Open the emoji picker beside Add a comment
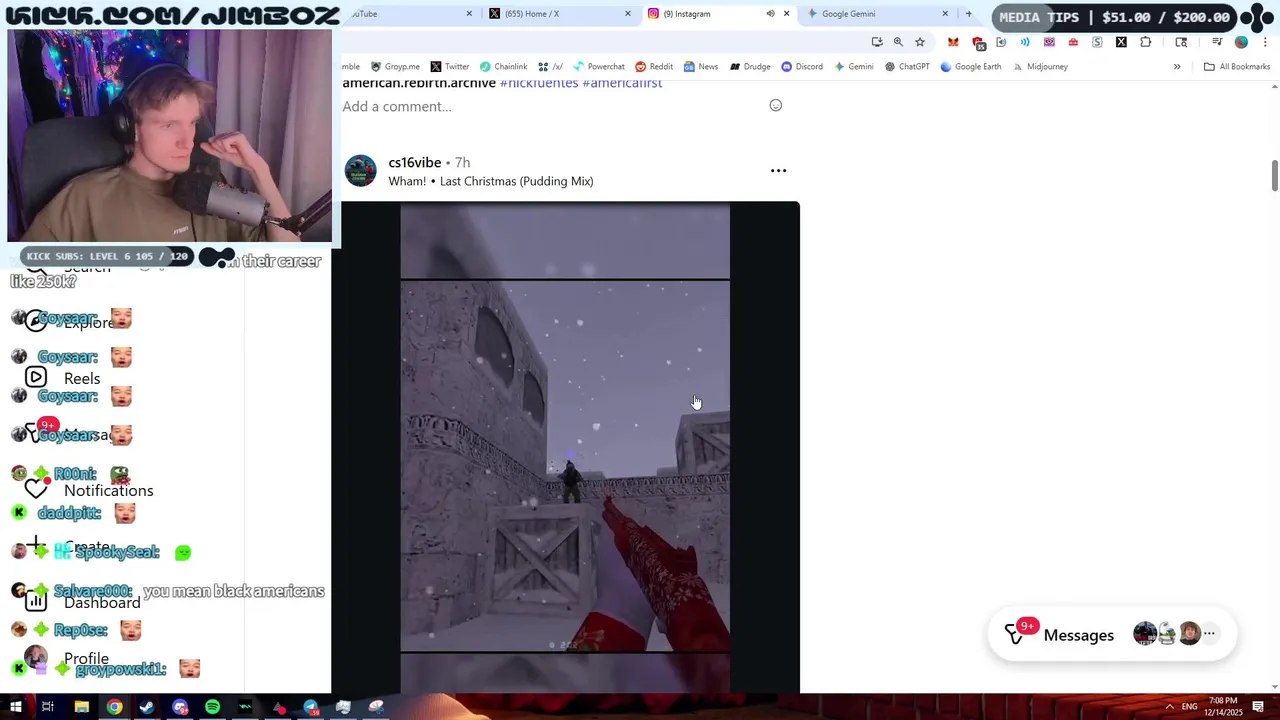The width and height of the screenshot is (1280, 720). (x=775, y=106)
